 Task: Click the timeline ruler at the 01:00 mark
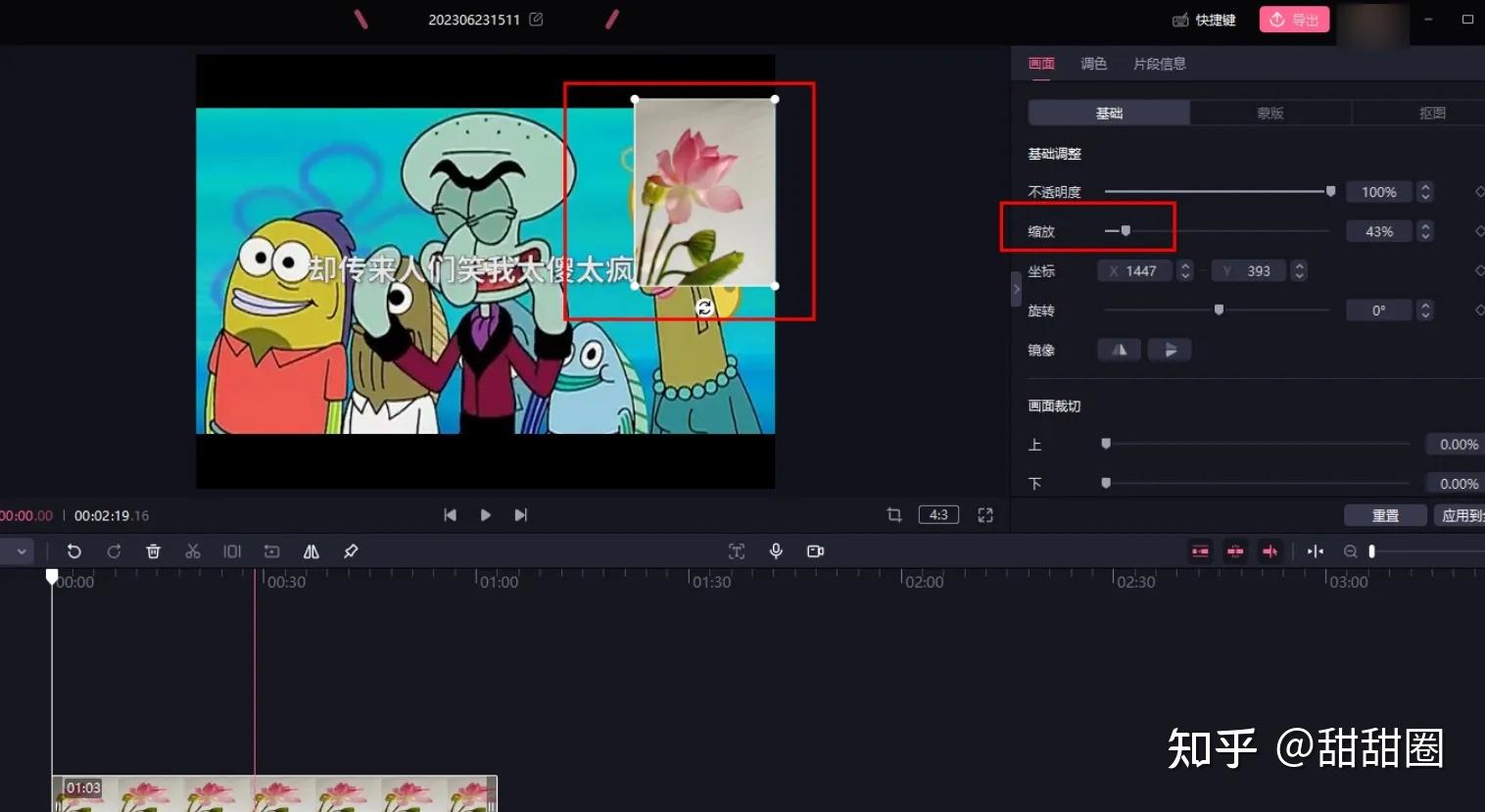click(x=498, y=581)
